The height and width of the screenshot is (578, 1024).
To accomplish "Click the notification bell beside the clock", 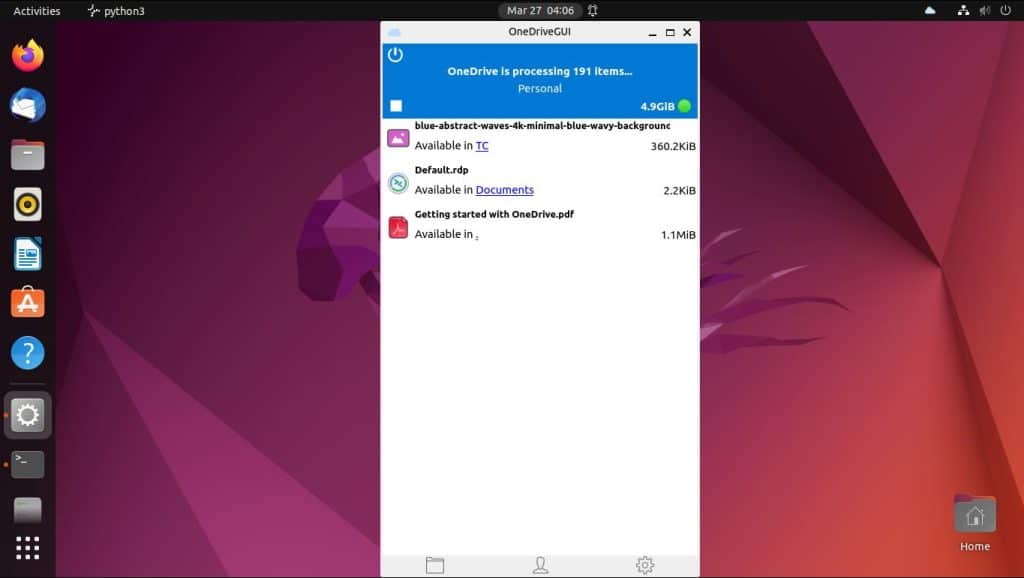I will pyautogui.click(x=593, y=10).
